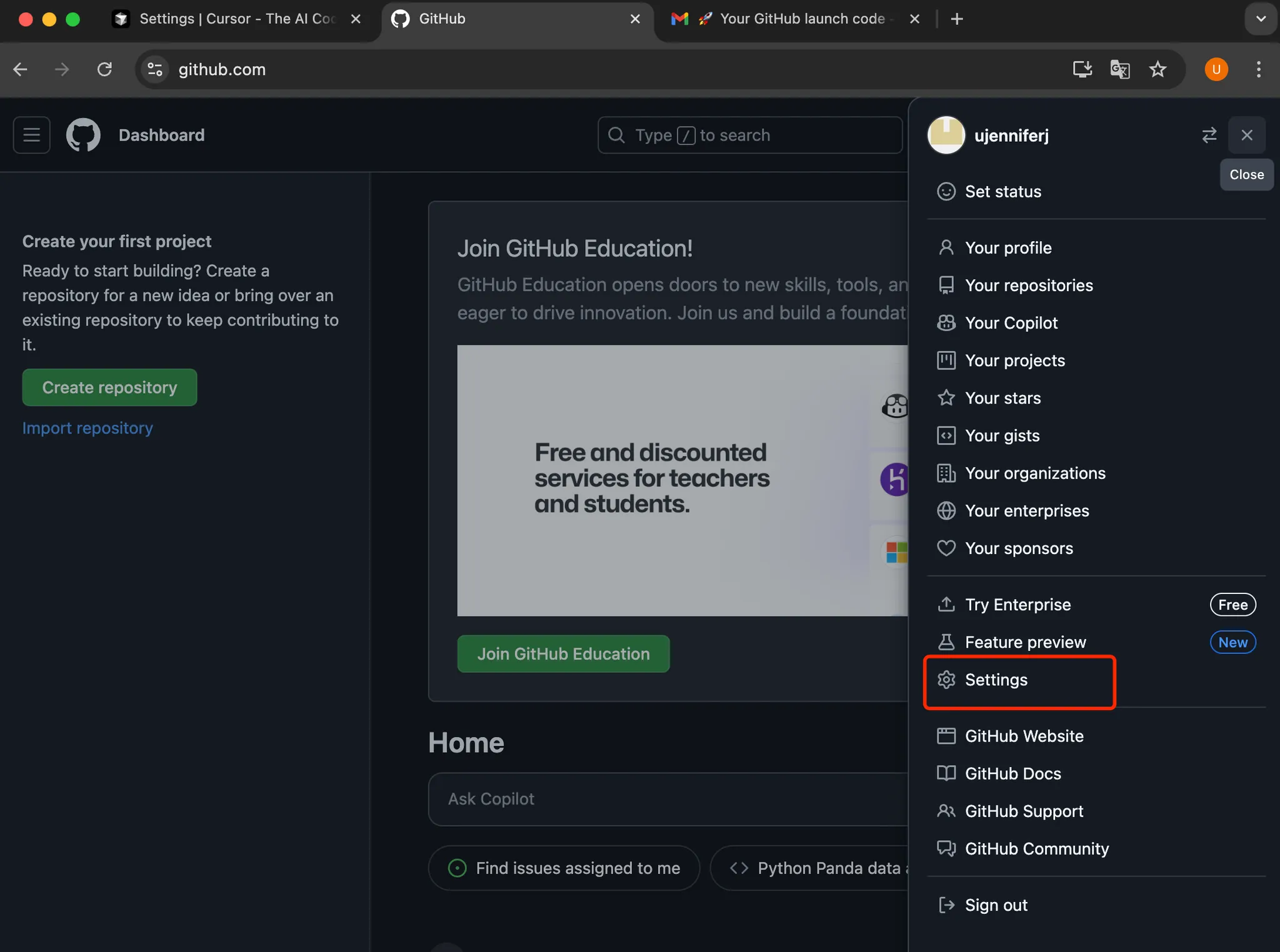Screen dimensions: 1280x952
Task: Switch to the Cursor Settings browser tab
Action: pyautogui.click(x=237, y=19)
